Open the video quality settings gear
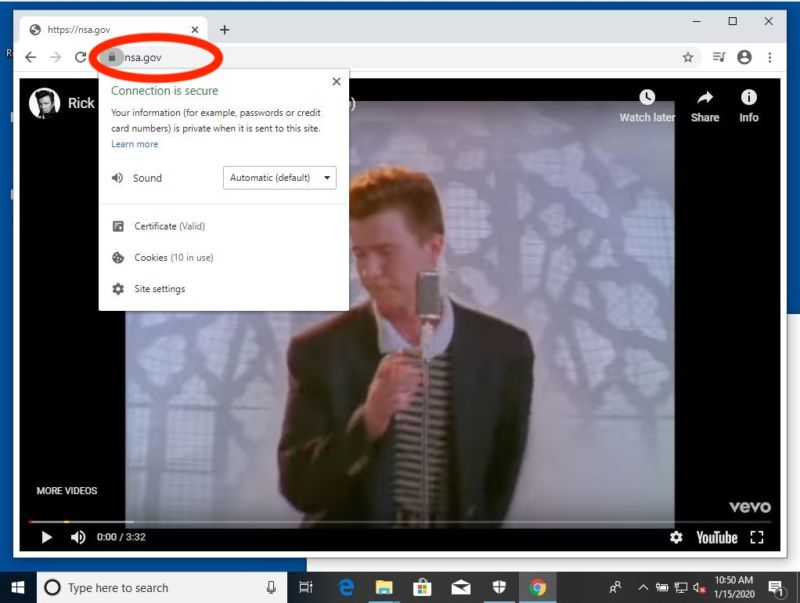The width and height of the screenshot is (800, 603). pyautogui.click(x=675, y=537)
